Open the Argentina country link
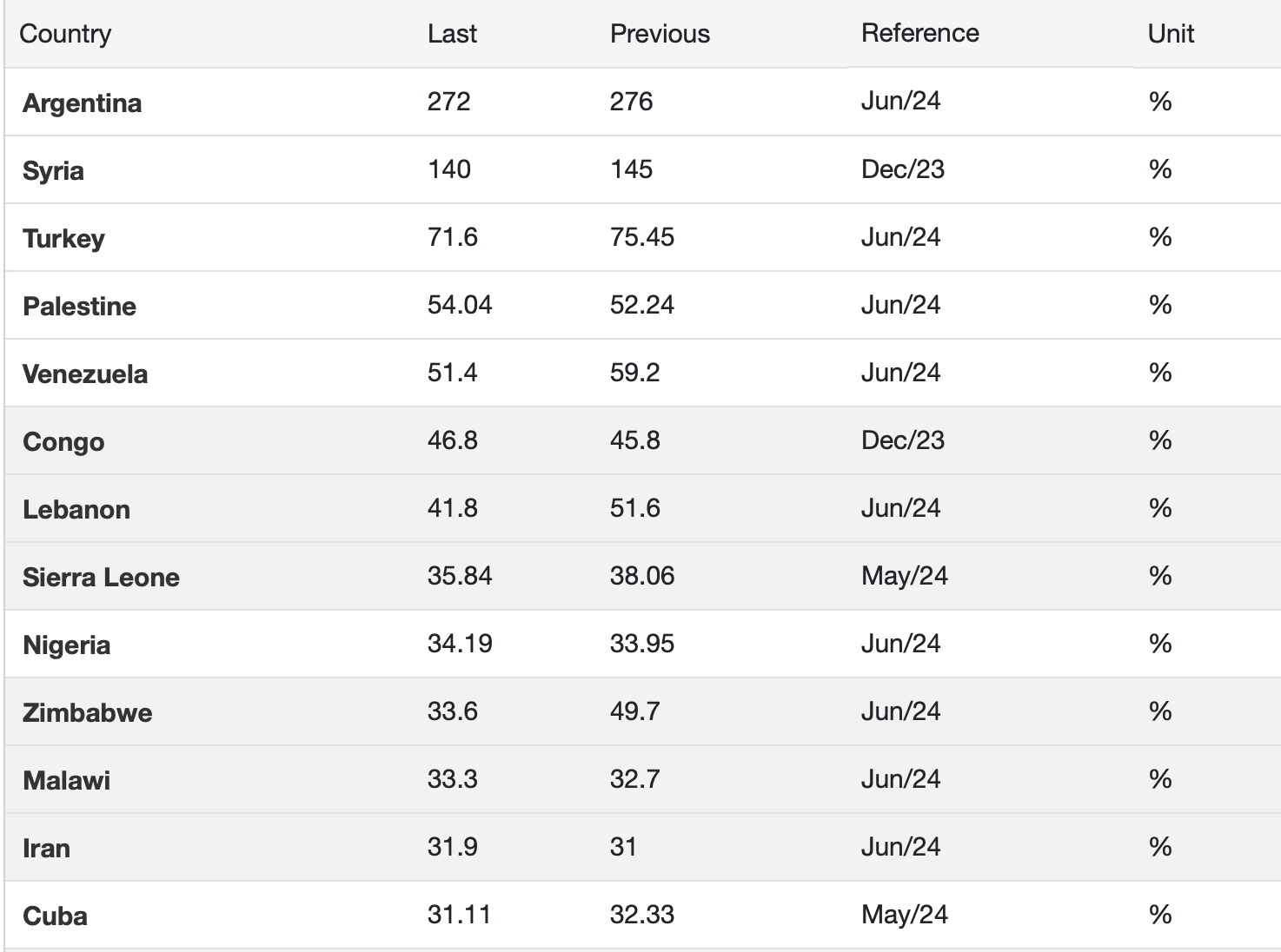The image size is (1281, 952). click(82, 103)
